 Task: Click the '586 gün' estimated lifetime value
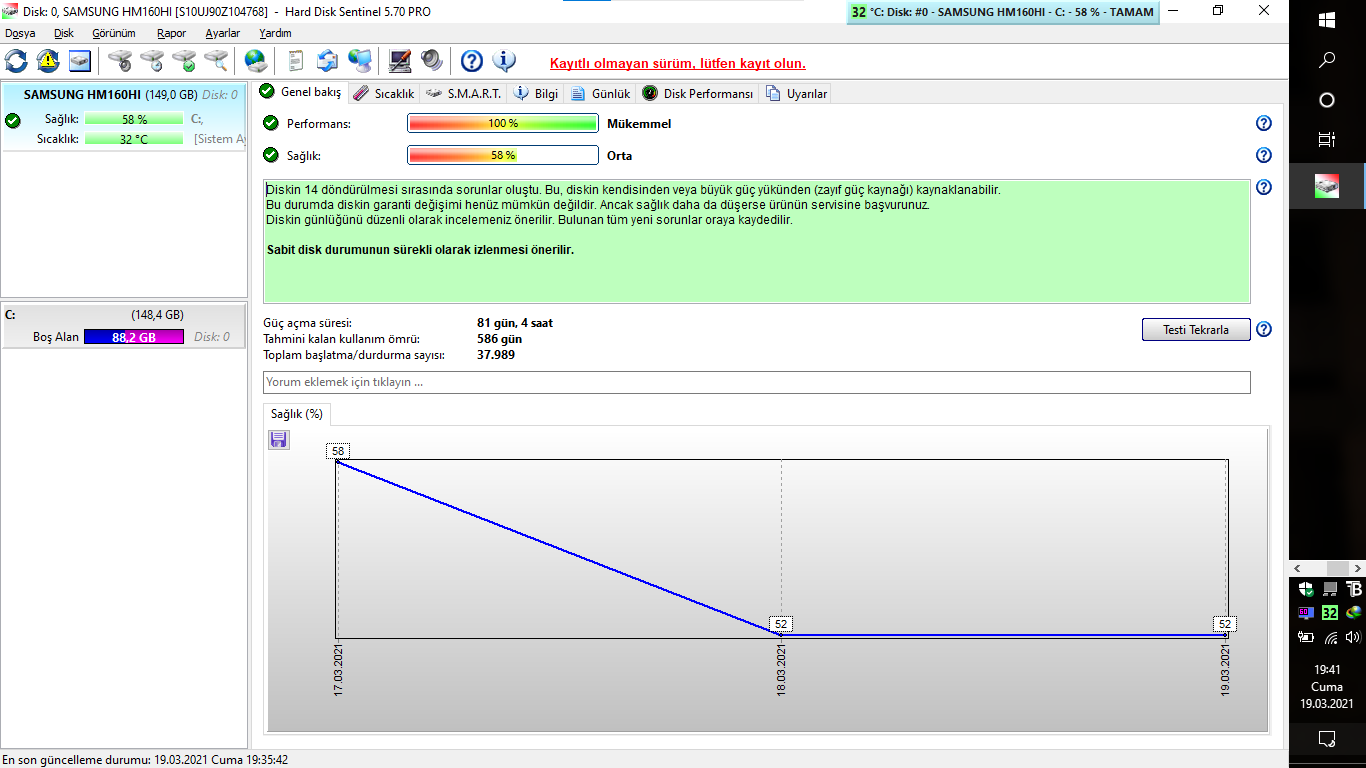coord(500,339)
